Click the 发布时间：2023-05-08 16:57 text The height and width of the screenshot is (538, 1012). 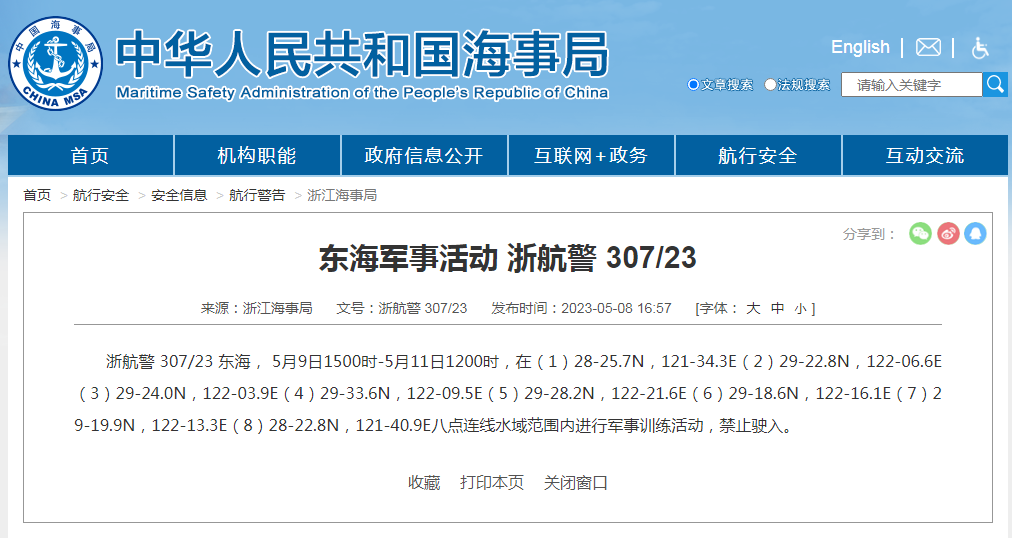pos(581,308)
